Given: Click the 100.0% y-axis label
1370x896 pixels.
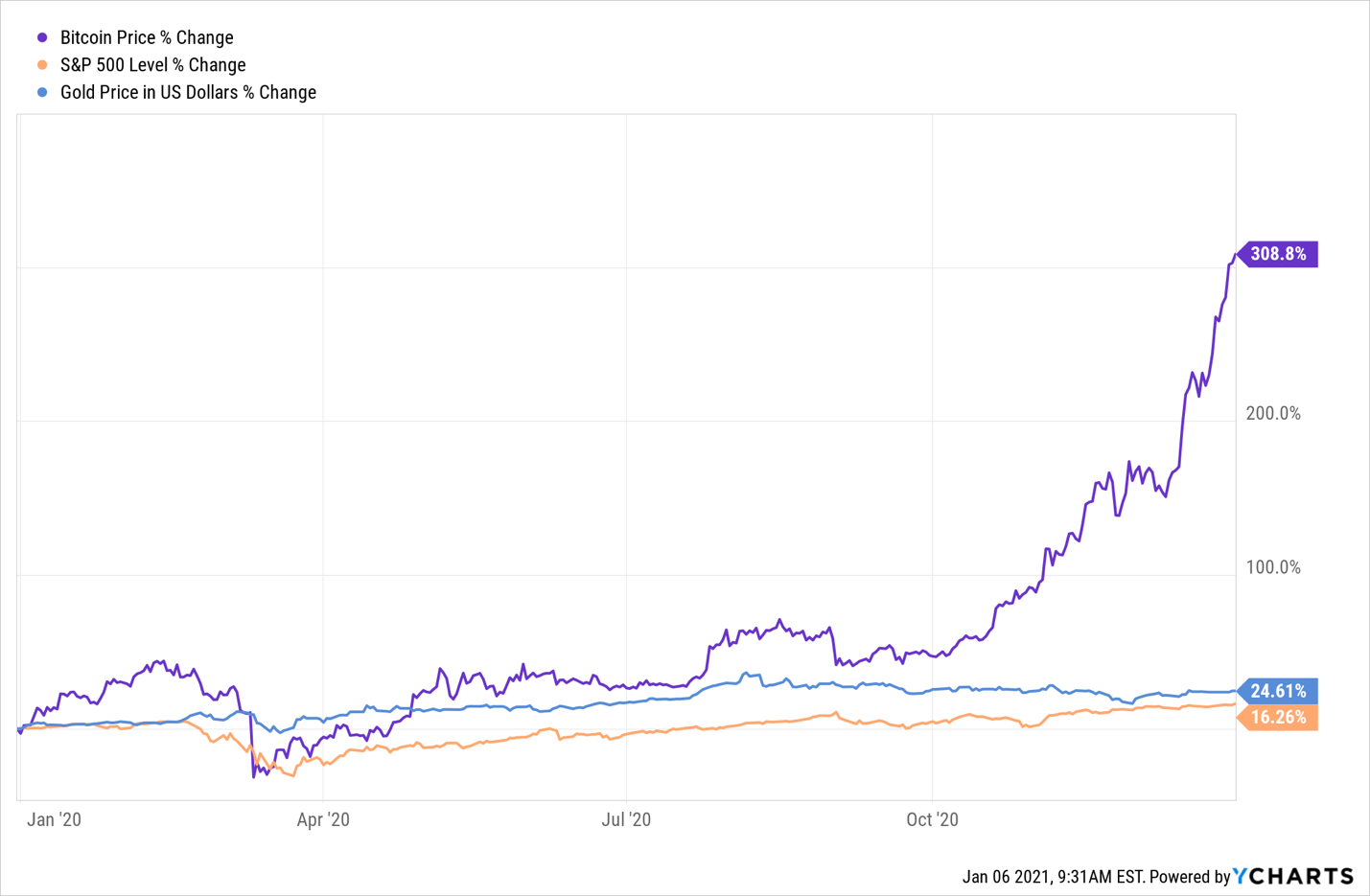Looking at the screenshot, I should click(x=1273, y=567).
